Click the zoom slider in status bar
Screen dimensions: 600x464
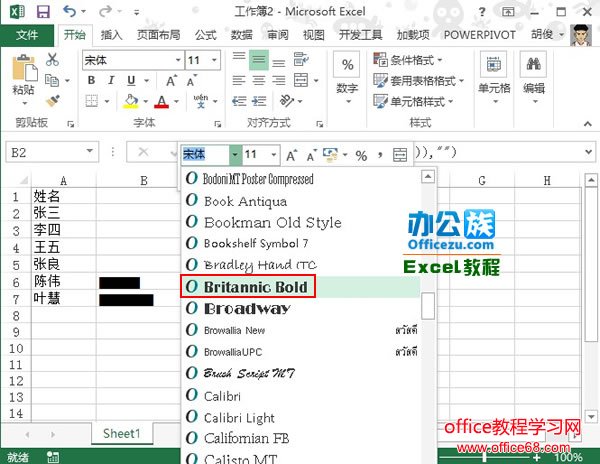click(x=485, y=457)
